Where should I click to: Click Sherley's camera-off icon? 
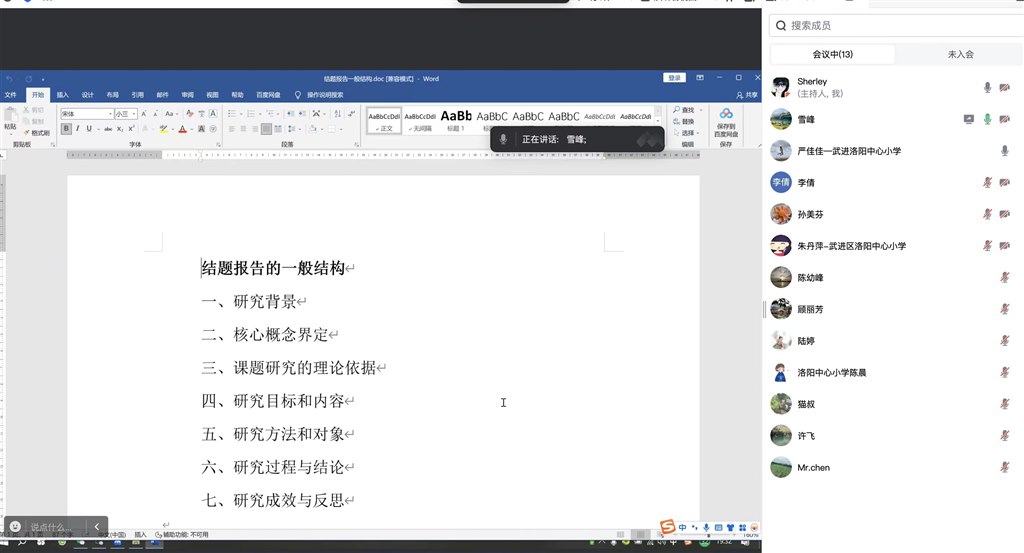(1005, 87)
